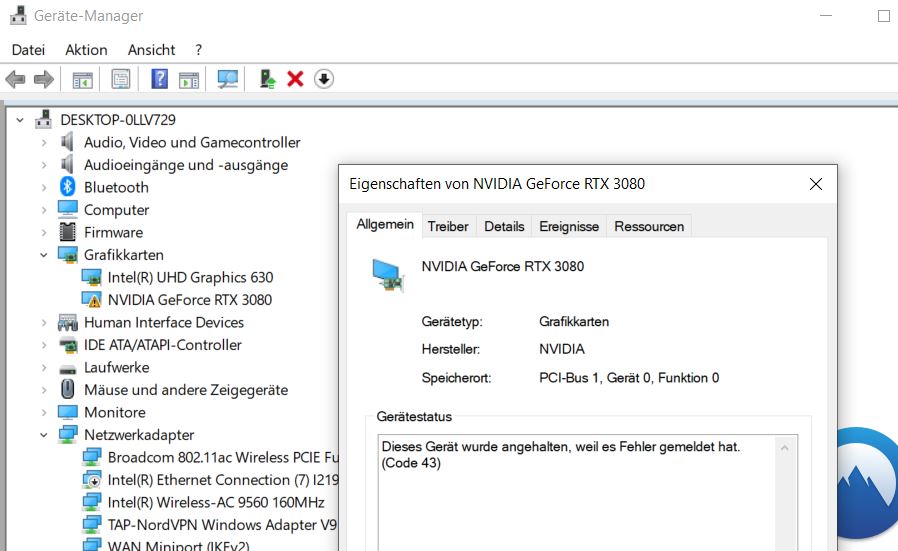
Task: Click the Firmware chip icon
Action: click(68, 232)
